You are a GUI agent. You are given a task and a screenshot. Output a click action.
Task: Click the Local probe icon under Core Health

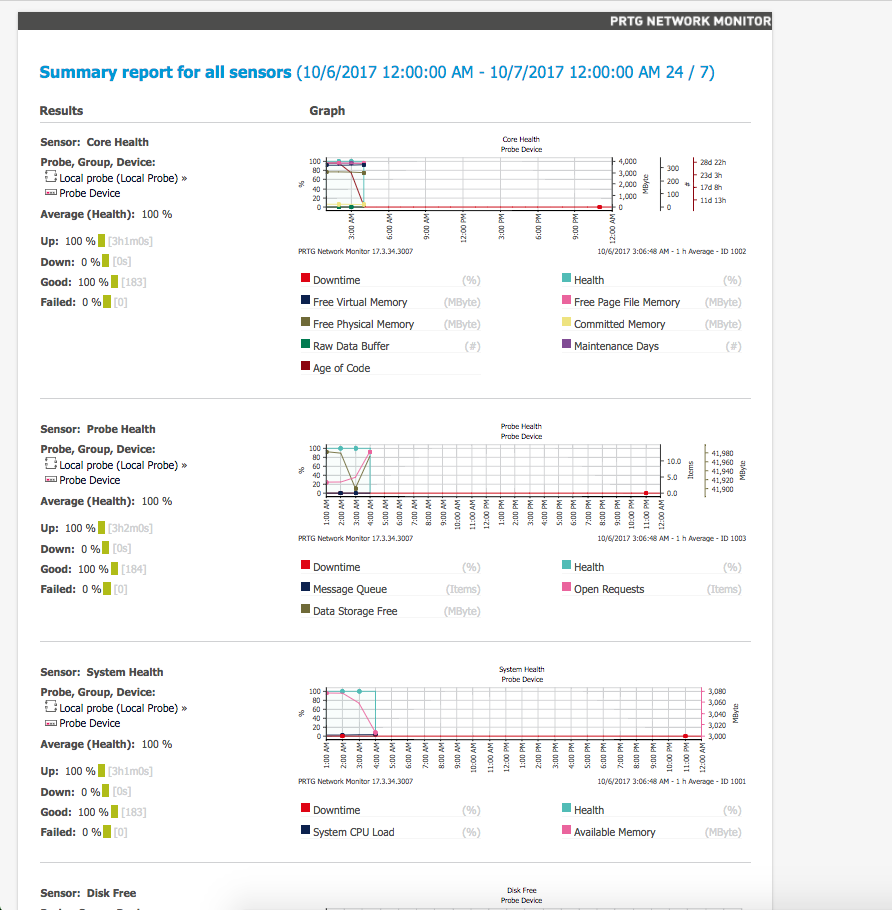point(51,176)
